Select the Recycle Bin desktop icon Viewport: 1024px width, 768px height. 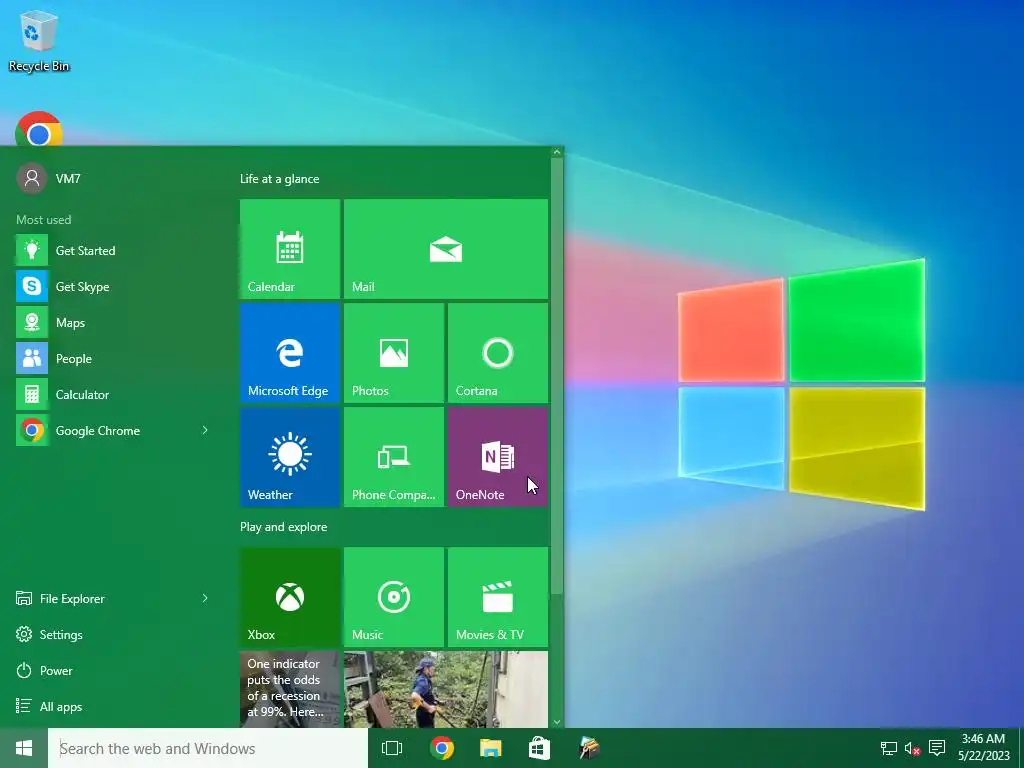click(39, 40)
